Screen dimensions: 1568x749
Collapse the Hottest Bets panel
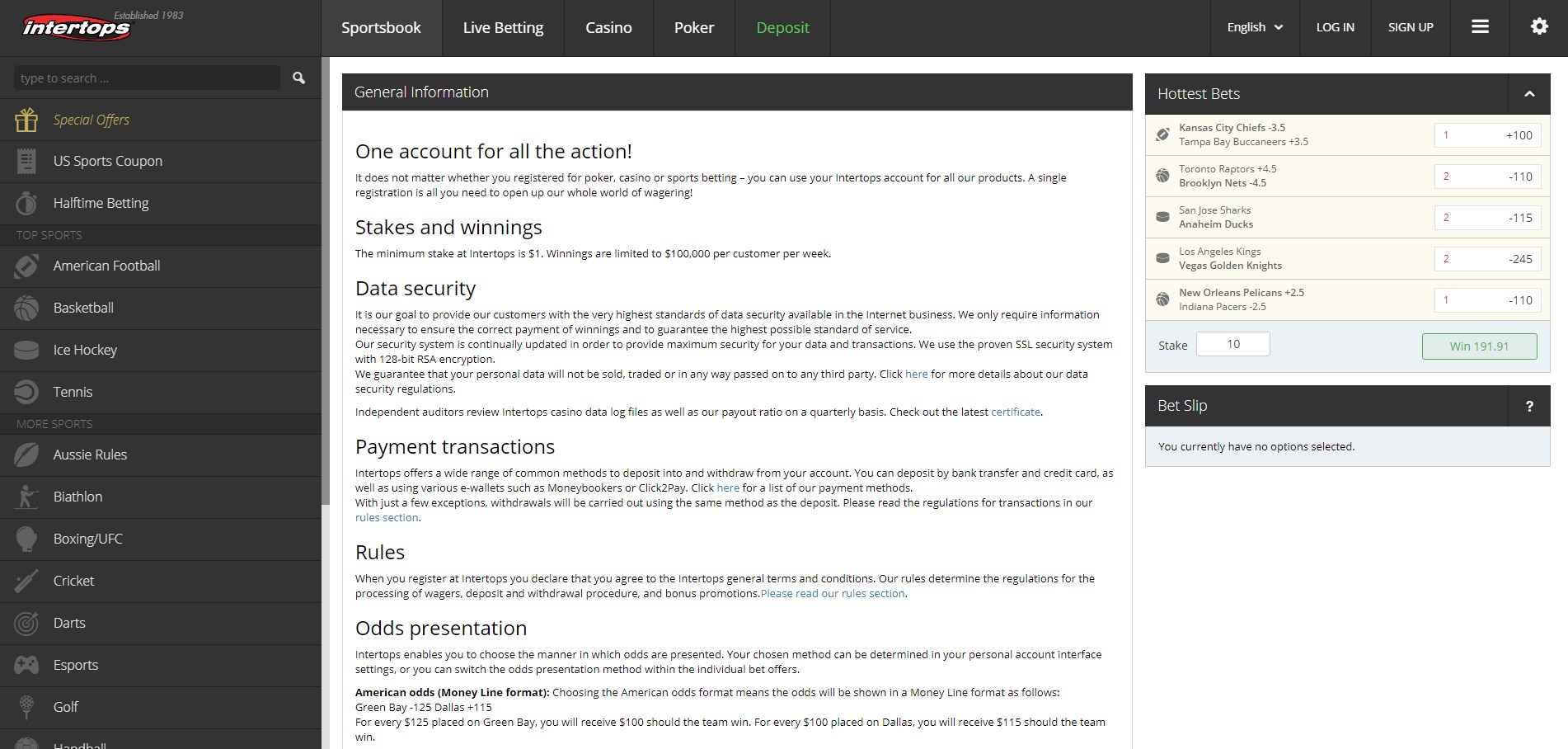[x=1529, y=94]
